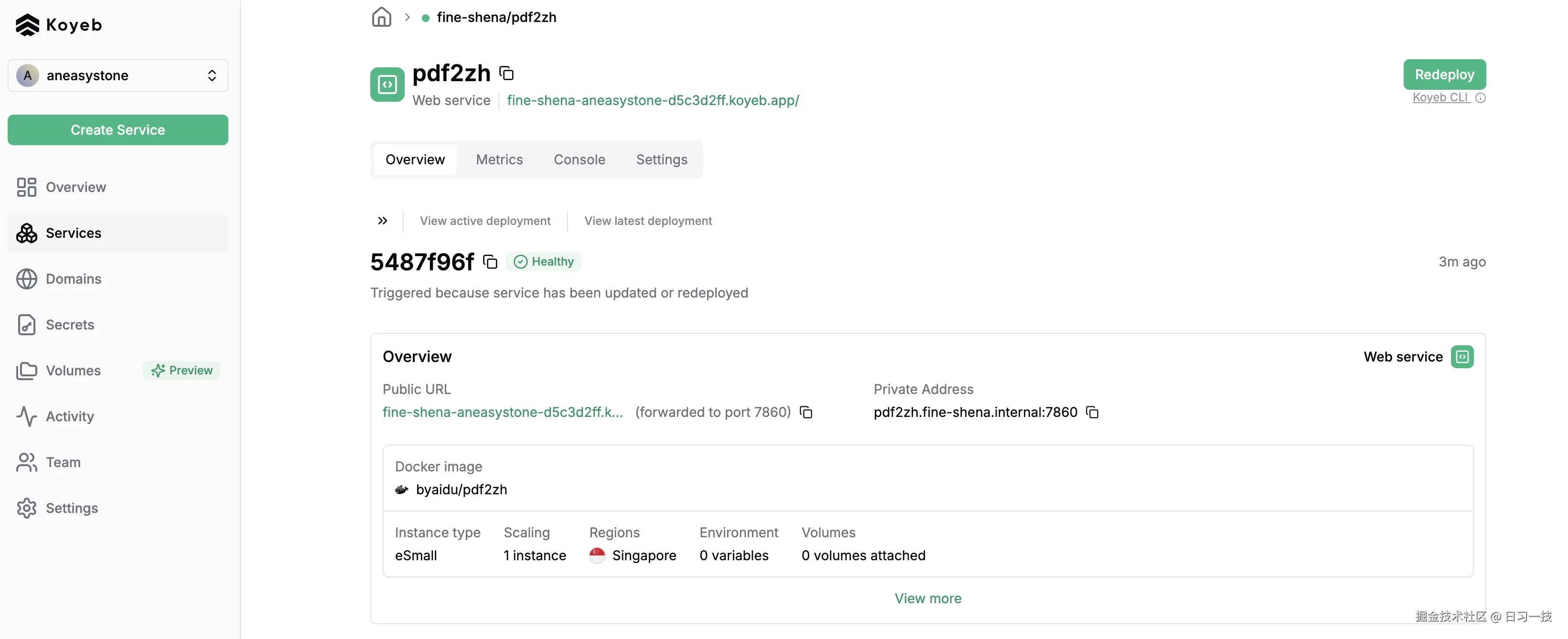The height and width of the screenshot is (639, 1568).
Task: Open the Public URL link
Action: point(503,412)
